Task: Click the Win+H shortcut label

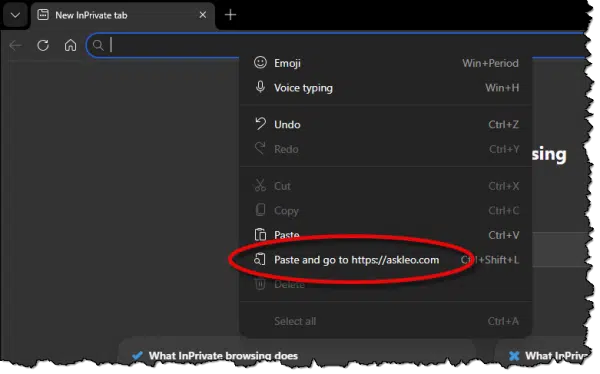Action: coord(502,88)
